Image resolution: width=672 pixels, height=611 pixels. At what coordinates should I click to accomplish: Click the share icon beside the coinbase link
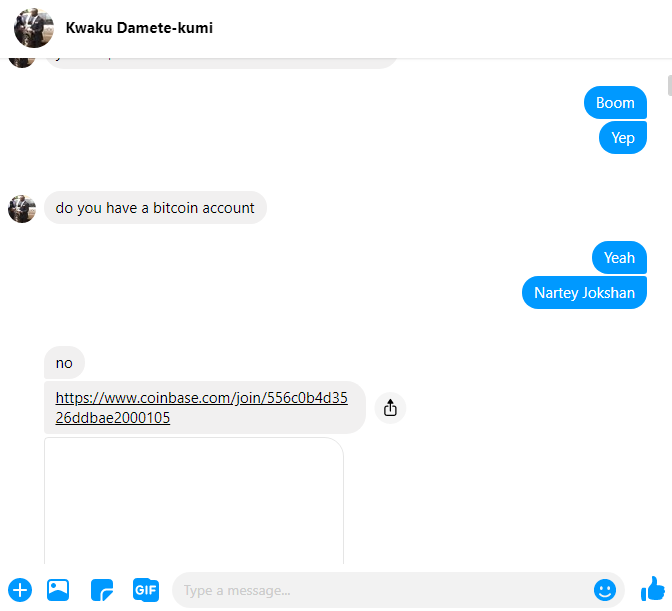pos(390,408)
